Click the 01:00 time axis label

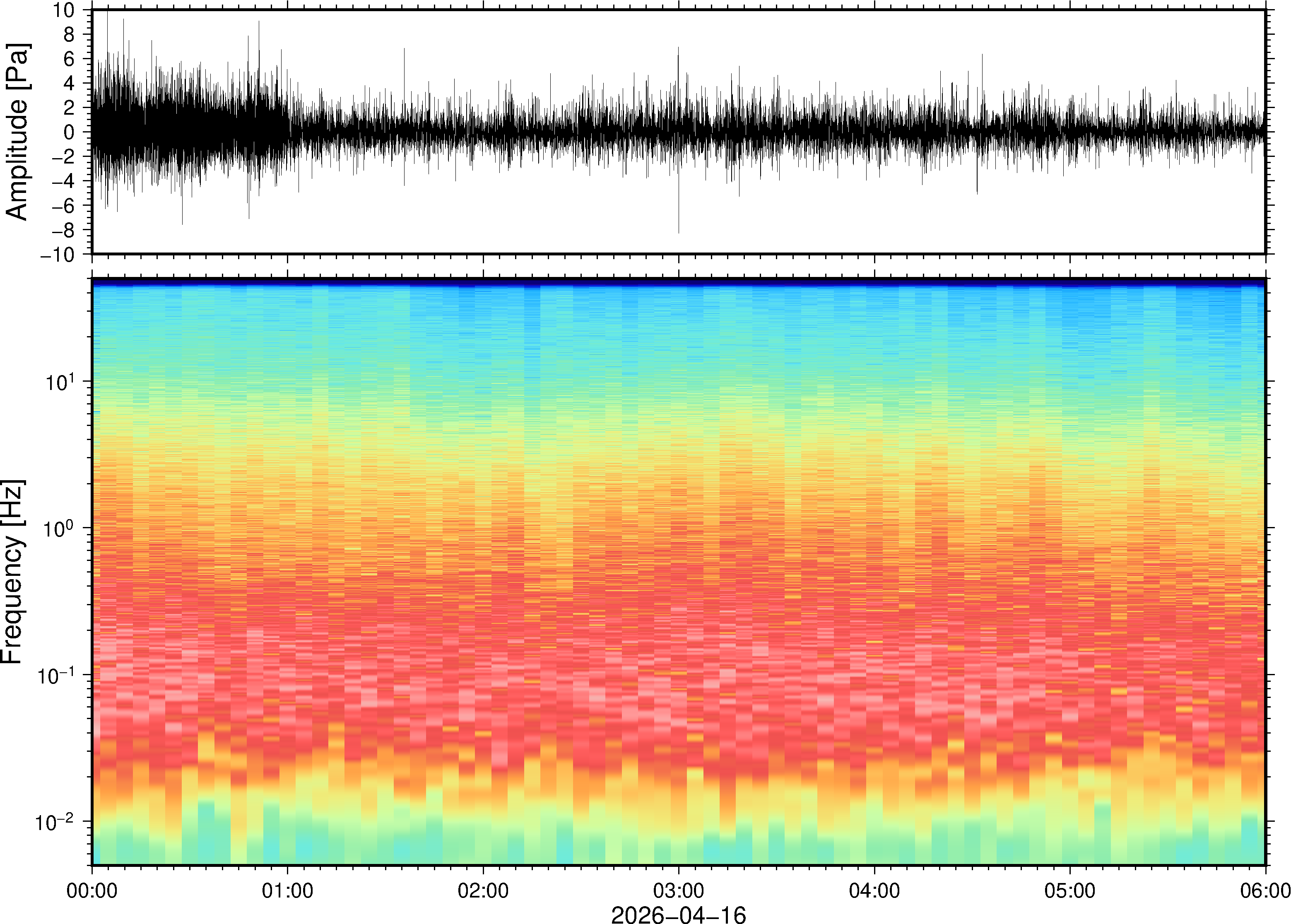tap(287, 890)
